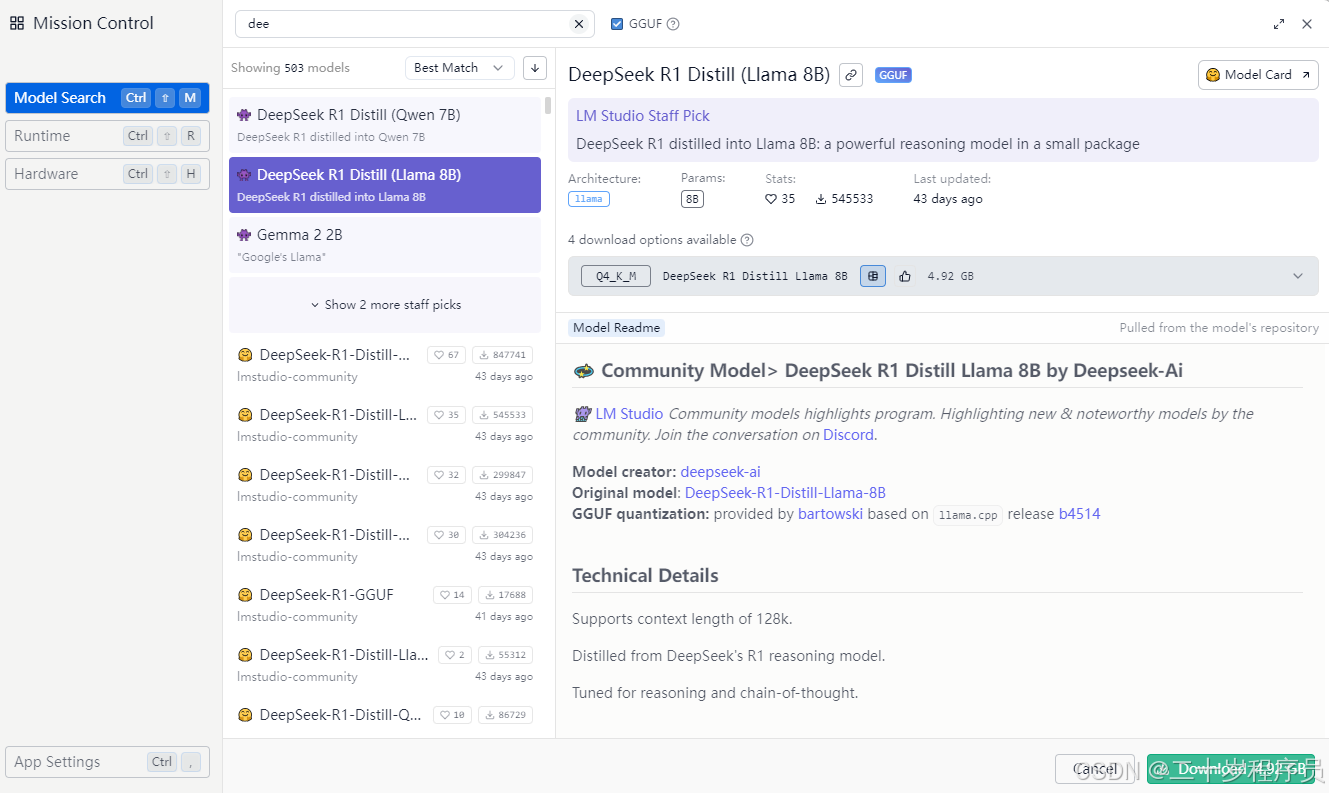Follow the Discord link in readme
The height and width of the screenshot is (793, 1329).
(849, 435)
